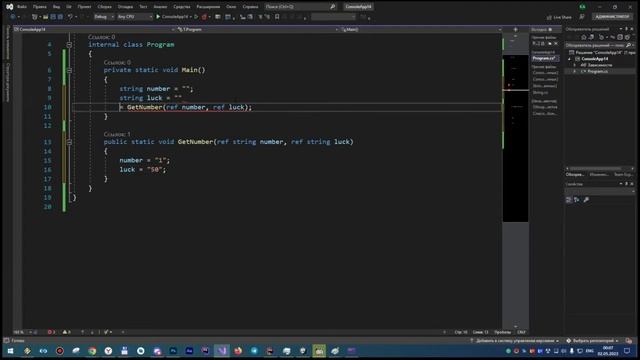The image size is (640, 360).
Task: Open the Debug configuration dropdown
Action: click(104, 17)
